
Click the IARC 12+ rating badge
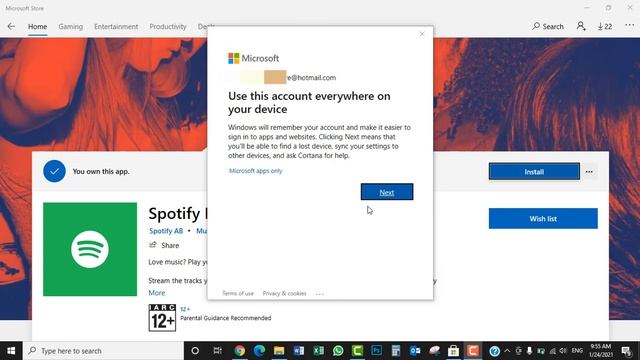coord(162,318)
